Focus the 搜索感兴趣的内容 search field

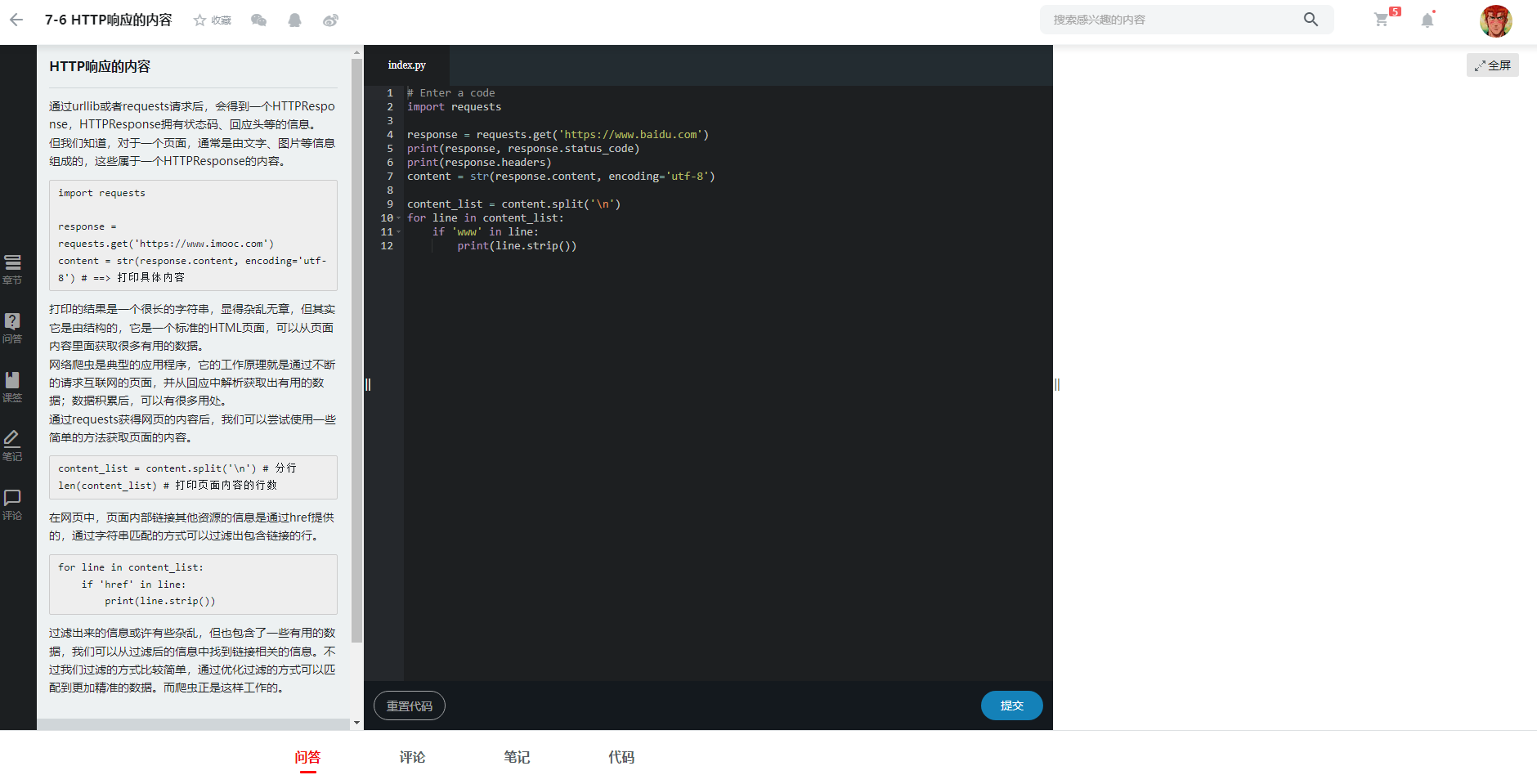pos(1173,20)
